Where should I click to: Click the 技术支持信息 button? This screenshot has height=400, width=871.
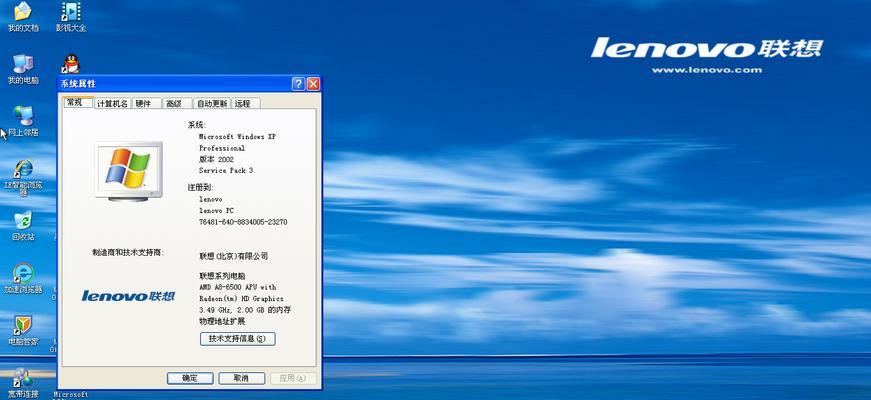click(x=237, y=338)
